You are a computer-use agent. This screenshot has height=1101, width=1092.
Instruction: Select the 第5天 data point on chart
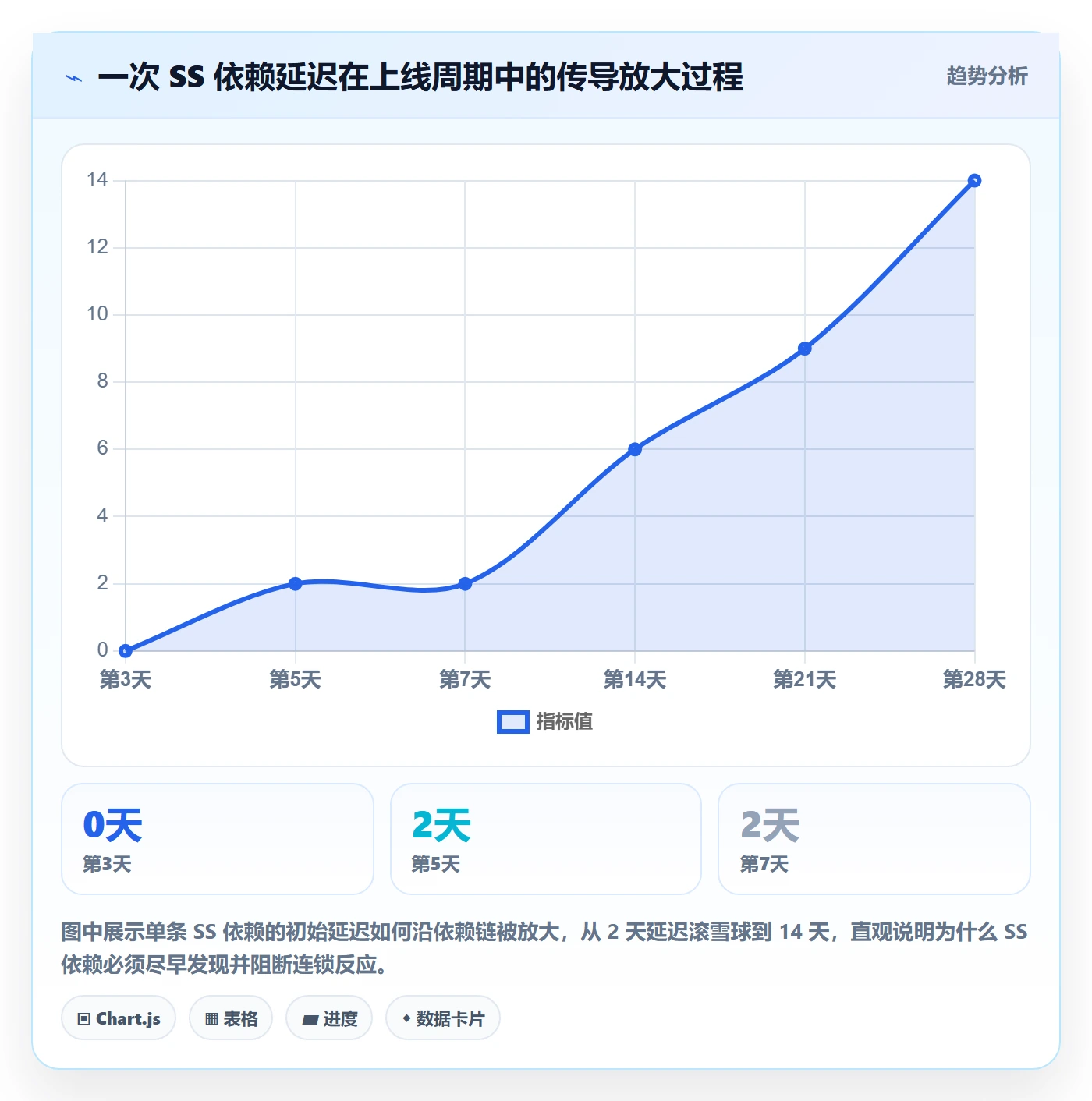(295, 583)
